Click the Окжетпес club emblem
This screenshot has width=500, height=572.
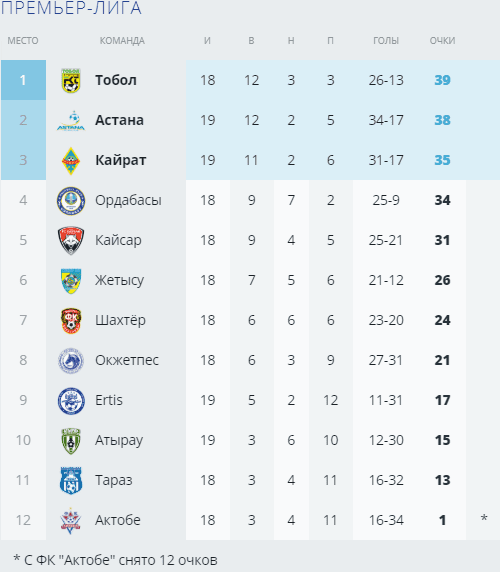click(71, 360)
